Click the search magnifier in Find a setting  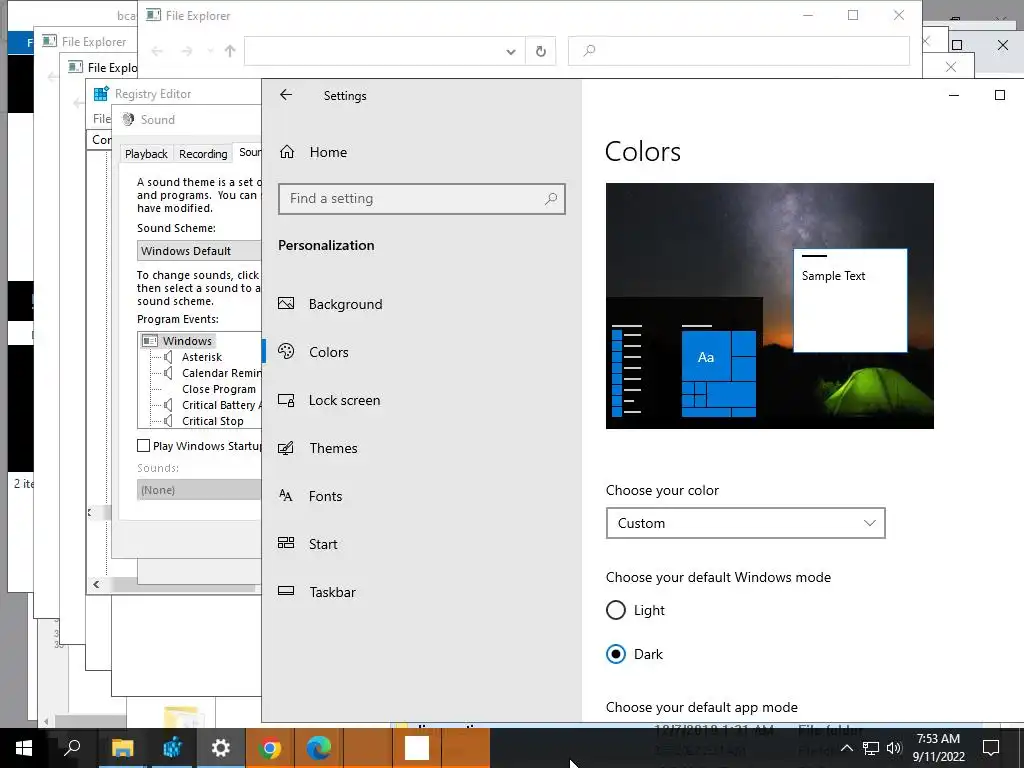tap(551, 199)
